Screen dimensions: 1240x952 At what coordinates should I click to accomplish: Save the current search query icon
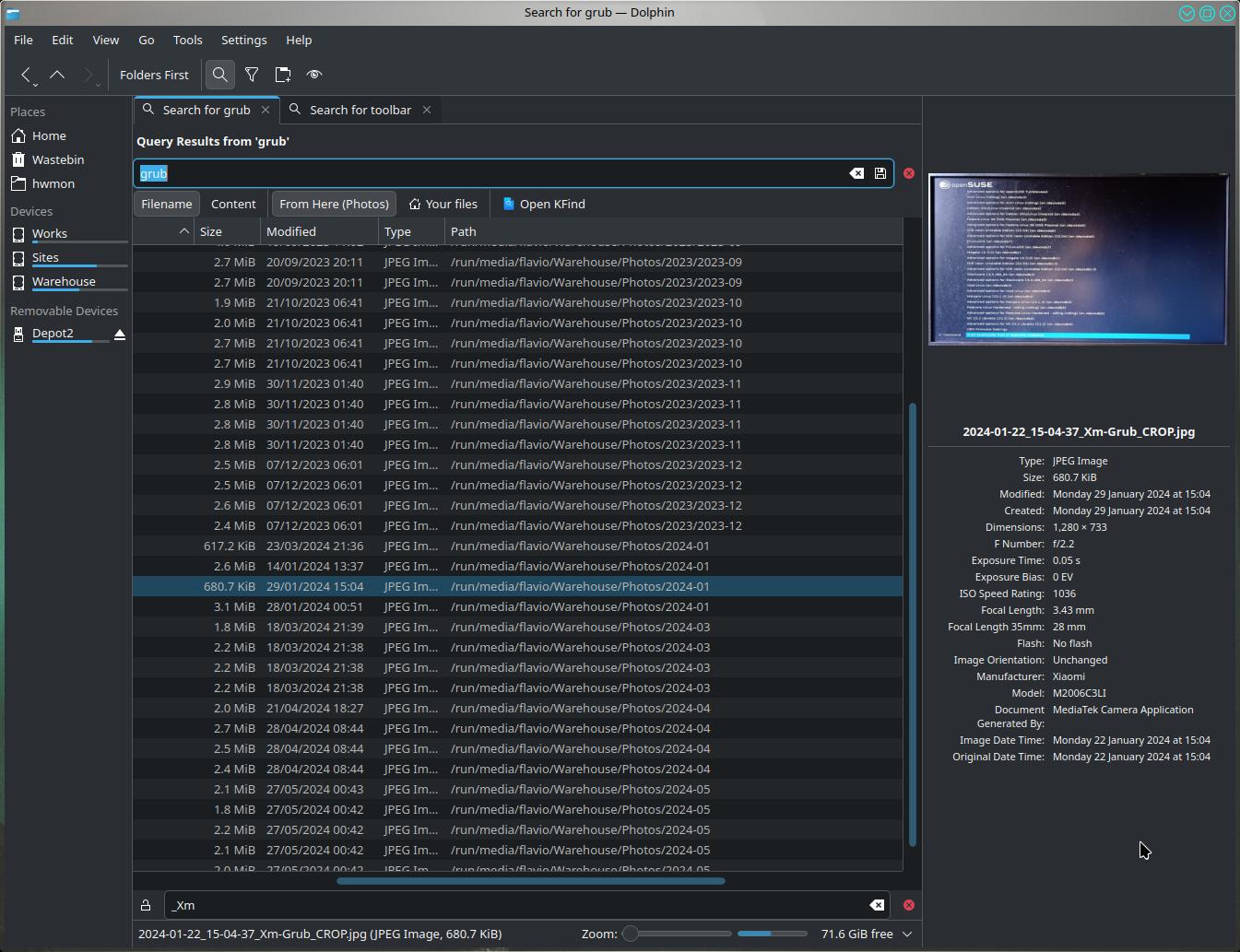[x=880, y=173]
